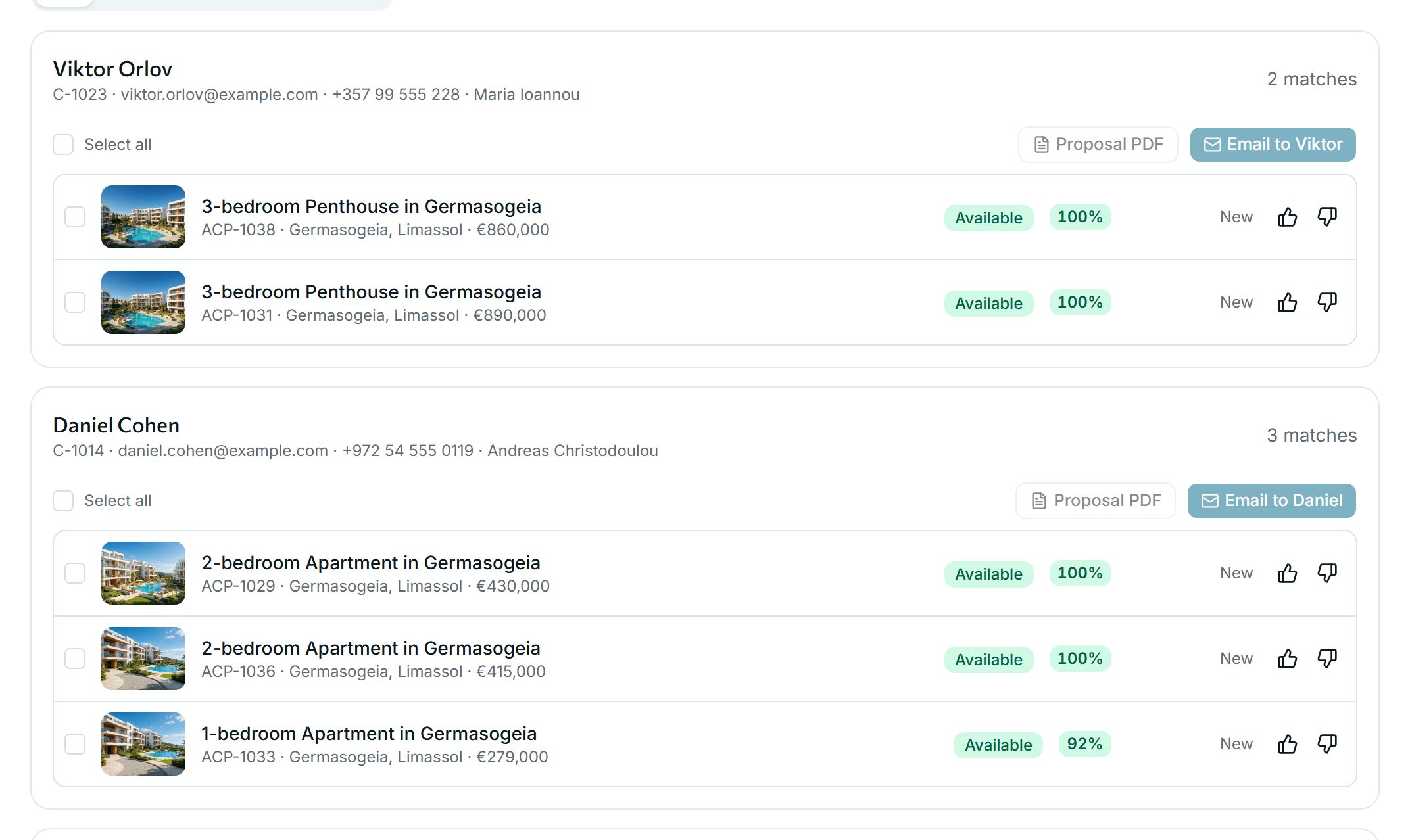Dislike the ACP-1031 penthouse listing
The image size is (1410, 840).
pos(1327,302)
